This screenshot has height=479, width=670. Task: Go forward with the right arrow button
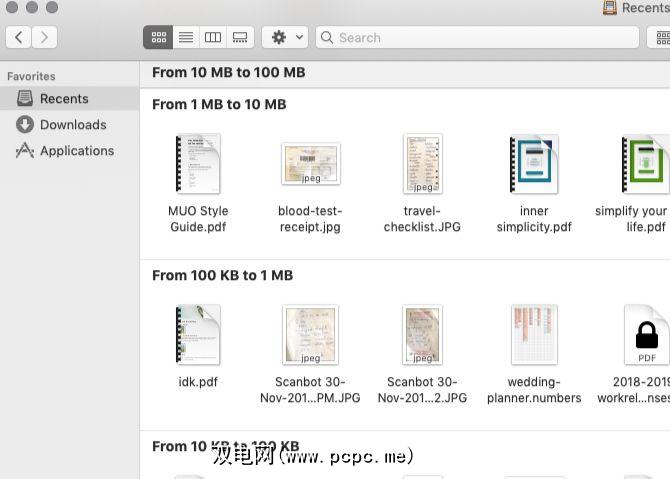click(x=44, y=38)
